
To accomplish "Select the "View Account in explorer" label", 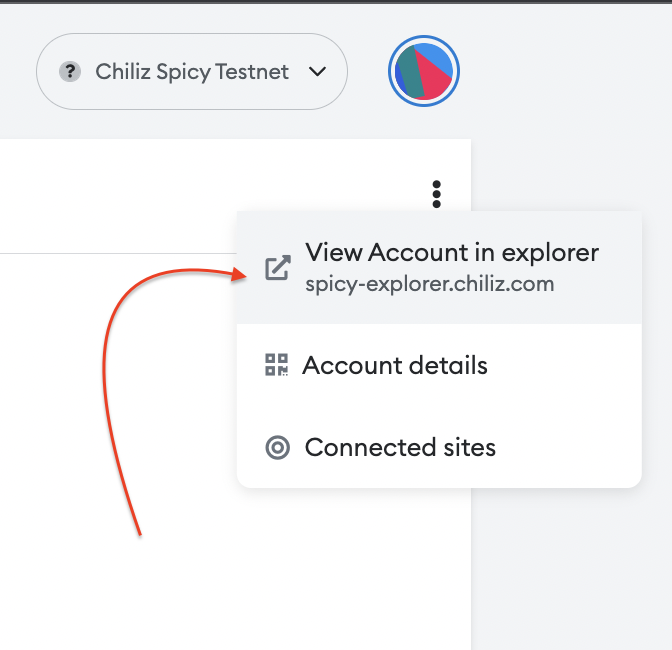I will (451, 252).
